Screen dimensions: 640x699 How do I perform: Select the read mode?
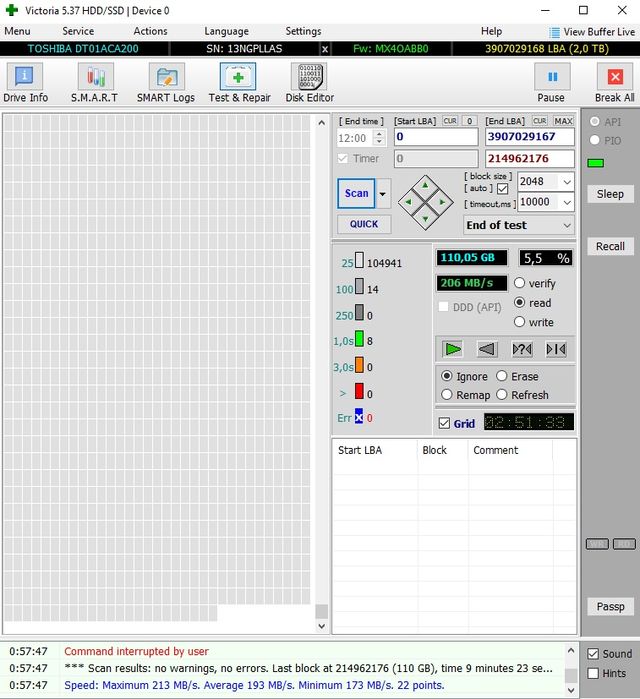pos(519,302)
